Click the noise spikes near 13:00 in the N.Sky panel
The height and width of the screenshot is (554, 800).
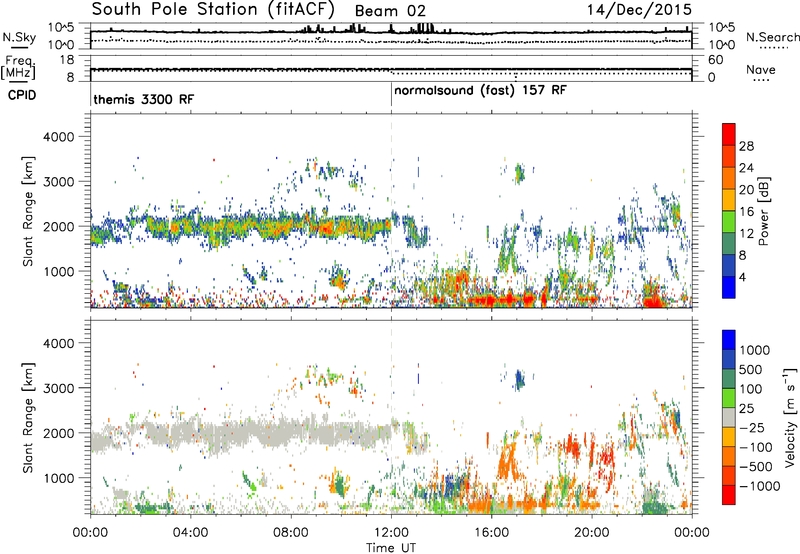(x=424, y=28)
